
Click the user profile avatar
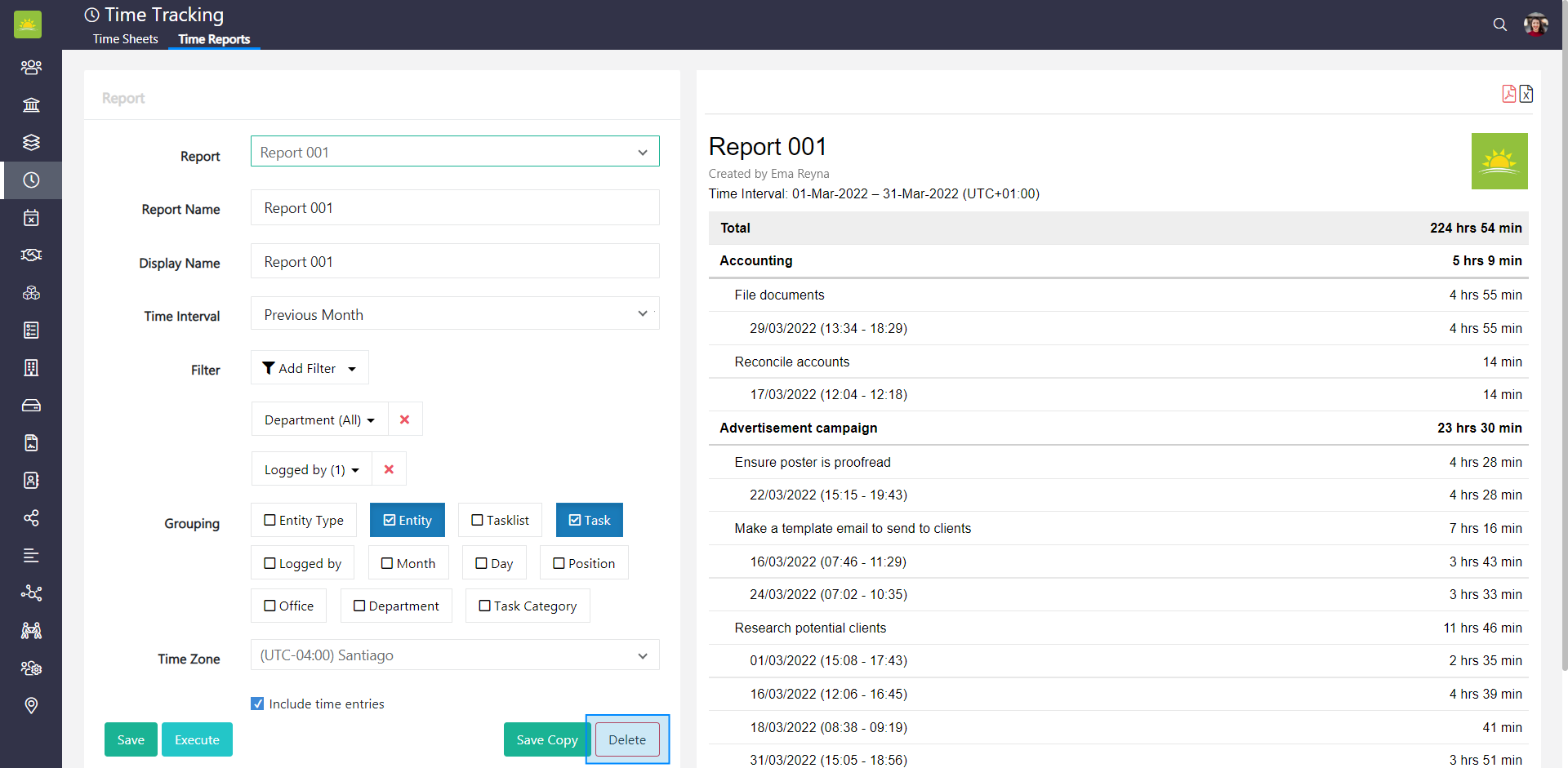[x=1535, y=24]
